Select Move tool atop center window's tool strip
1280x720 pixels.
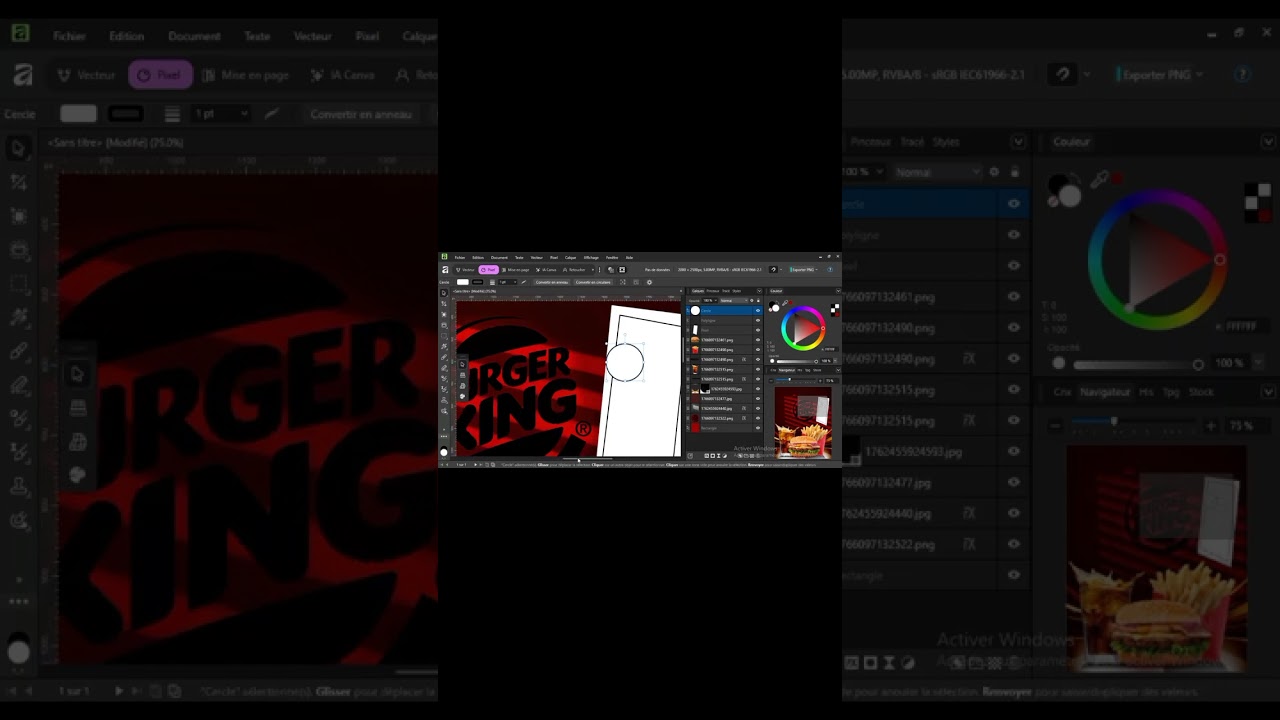[x=444, y=293]
